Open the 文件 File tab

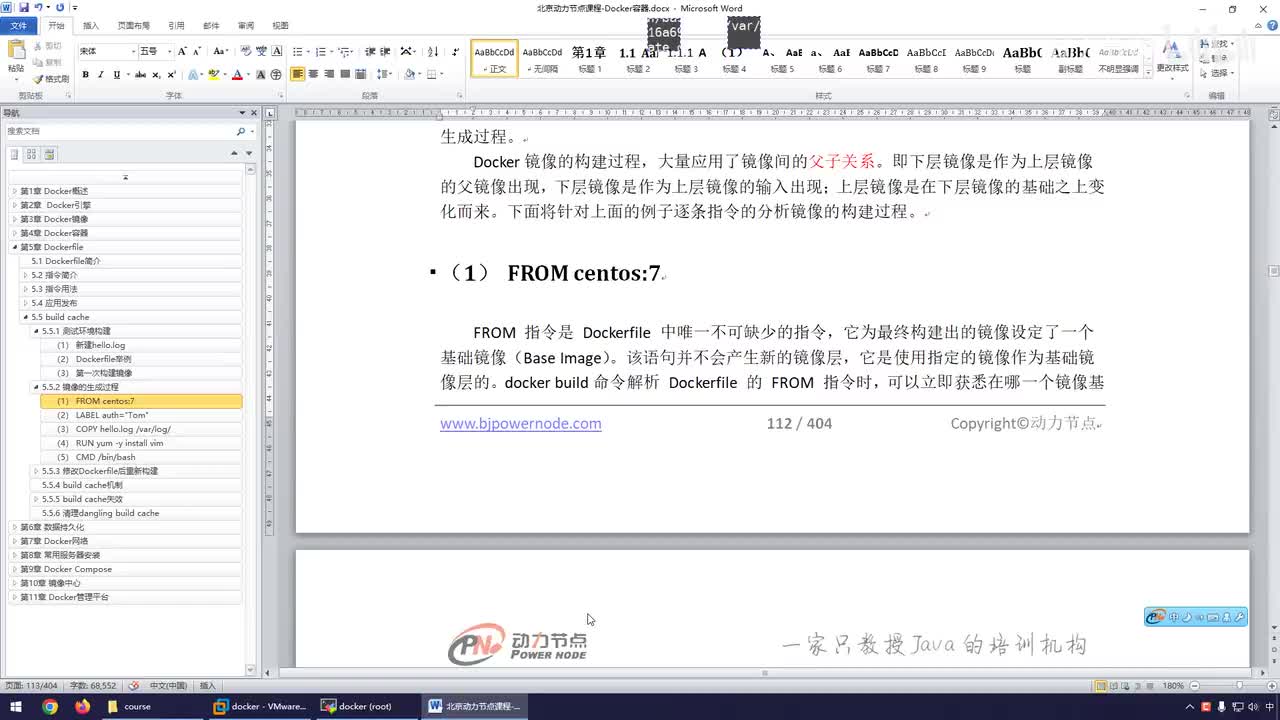[18, 25]
